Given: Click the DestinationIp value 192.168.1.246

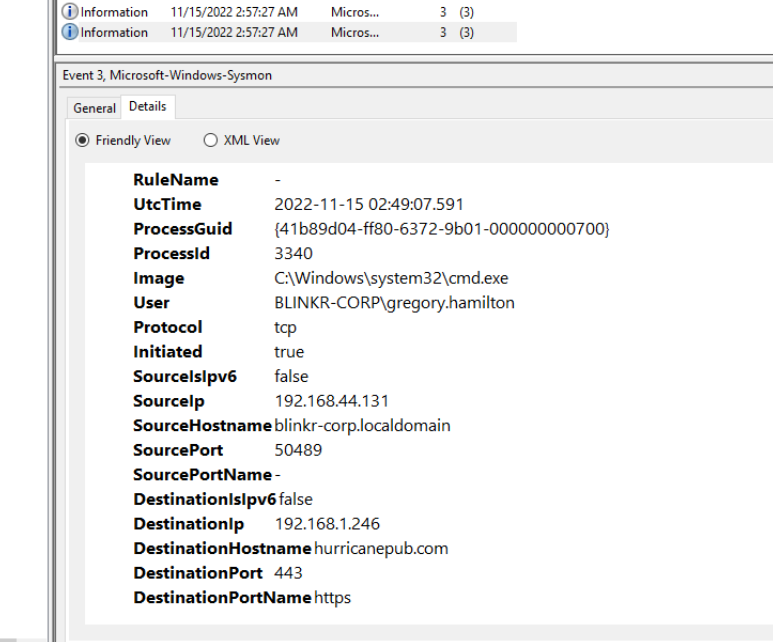Looking at the screenshot, I should (x=327, y=524).
